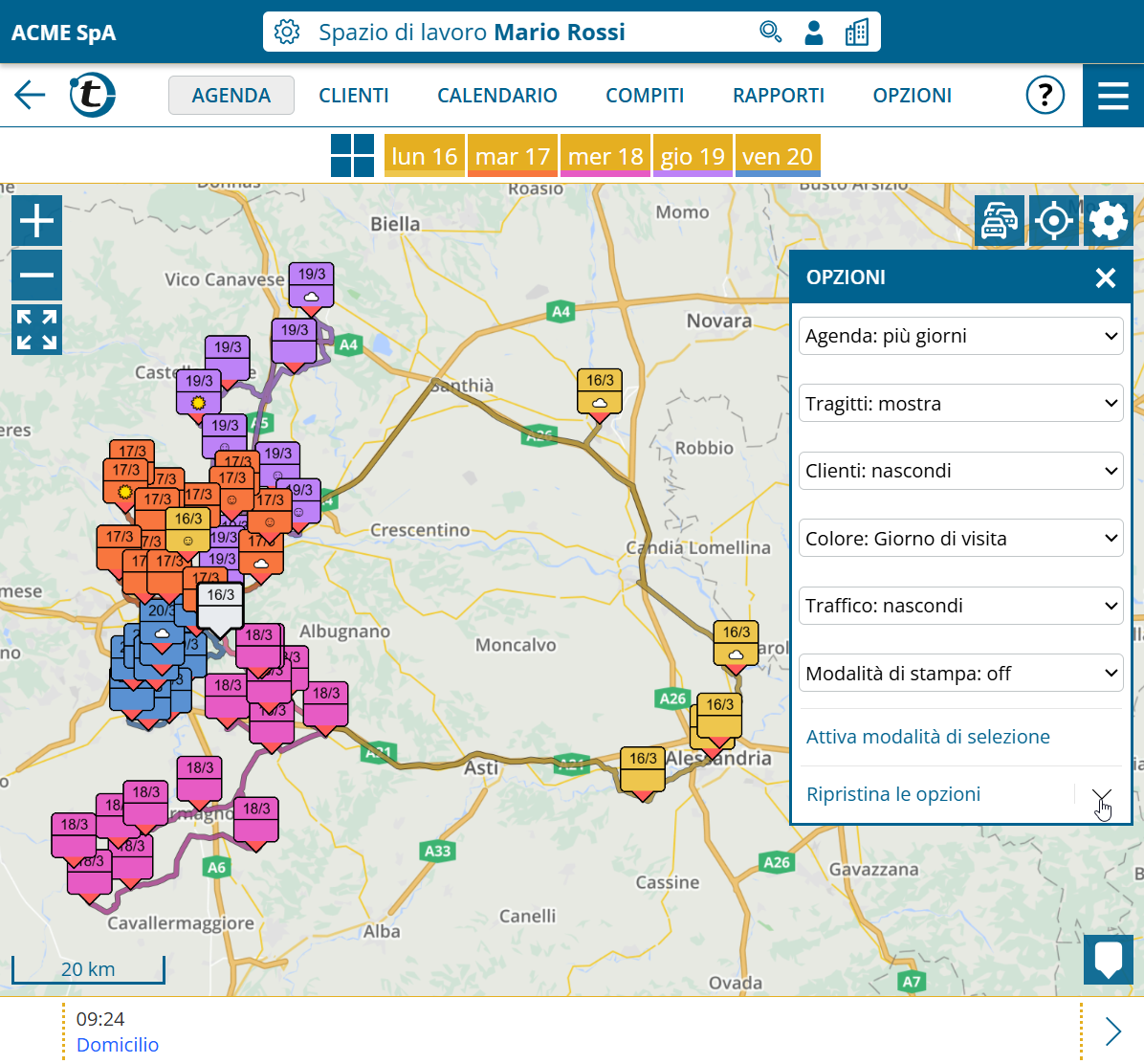This screenshot has width=1144, height=1064.
Task: Click the grid view icon
Action: [352, 155]
